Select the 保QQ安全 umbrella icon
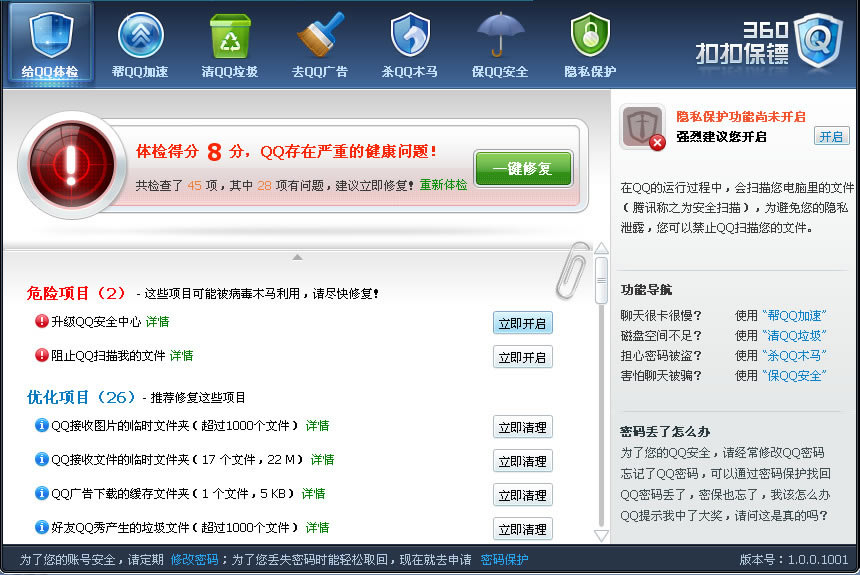 point(500,35)
